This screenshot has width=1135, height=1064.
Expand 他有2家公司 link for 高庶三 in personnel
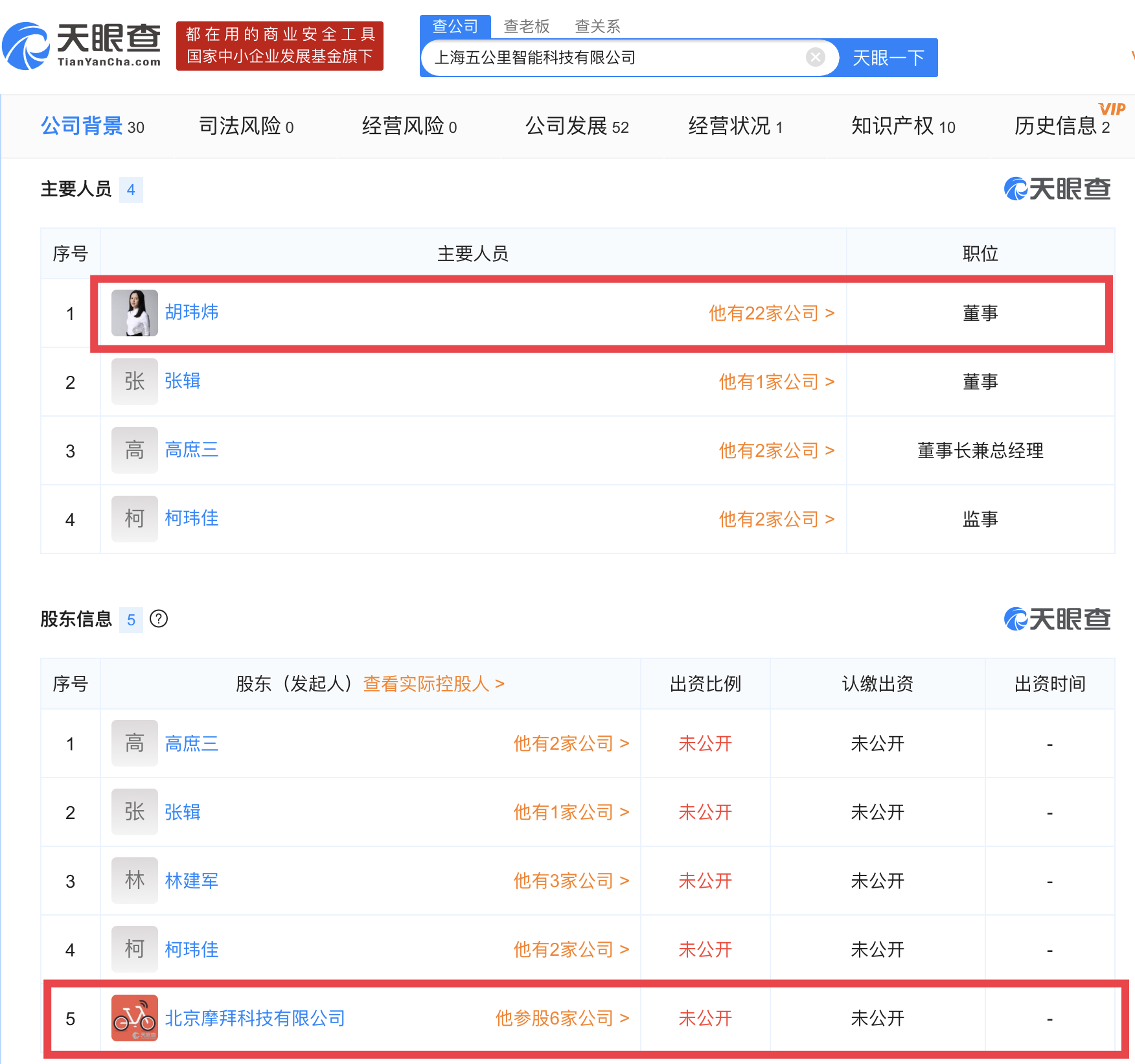point(777,451)
